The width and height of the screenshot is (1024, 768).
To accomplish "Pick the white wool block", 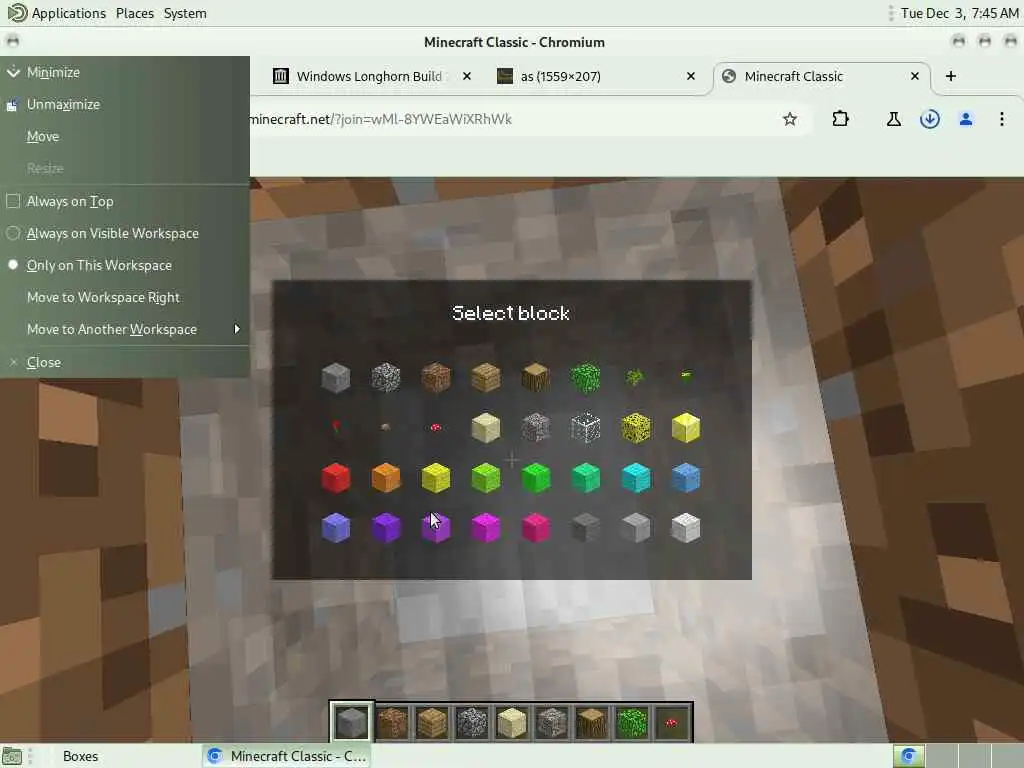I will pyautogui.click(x=686, y=528).
